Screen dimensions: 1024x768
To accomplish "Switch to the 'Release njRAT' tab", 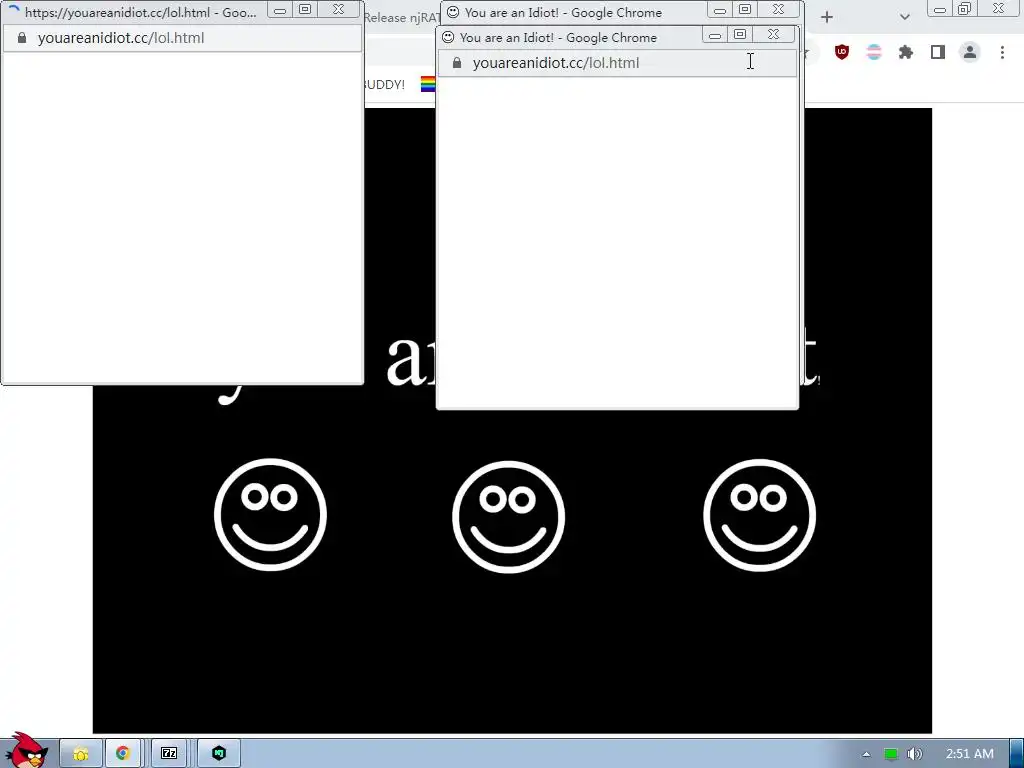I will click(x=402, y=18).
